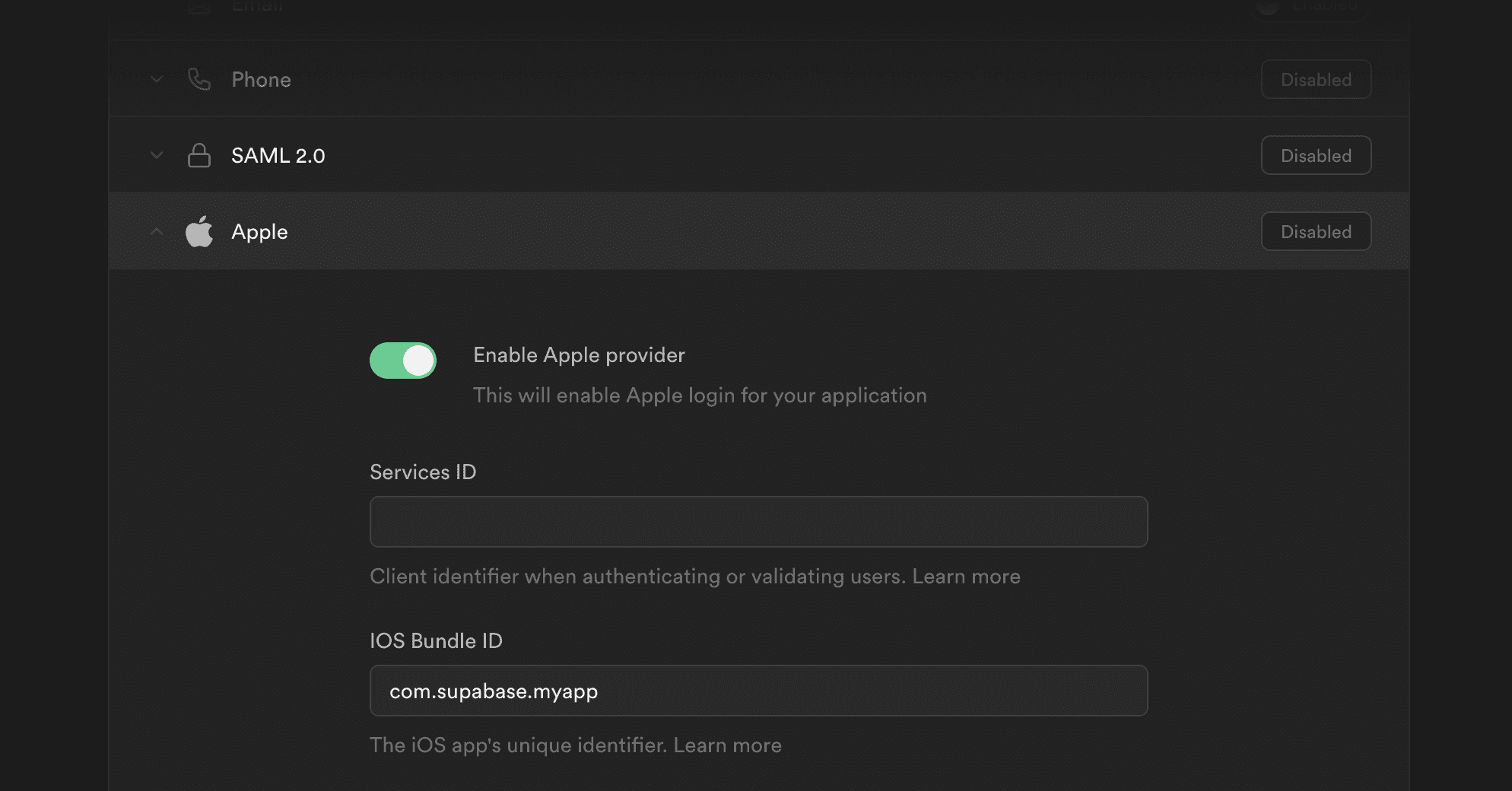
Task: Click the IOS Bundle ID field label
Action: click(x=436, y=641)
